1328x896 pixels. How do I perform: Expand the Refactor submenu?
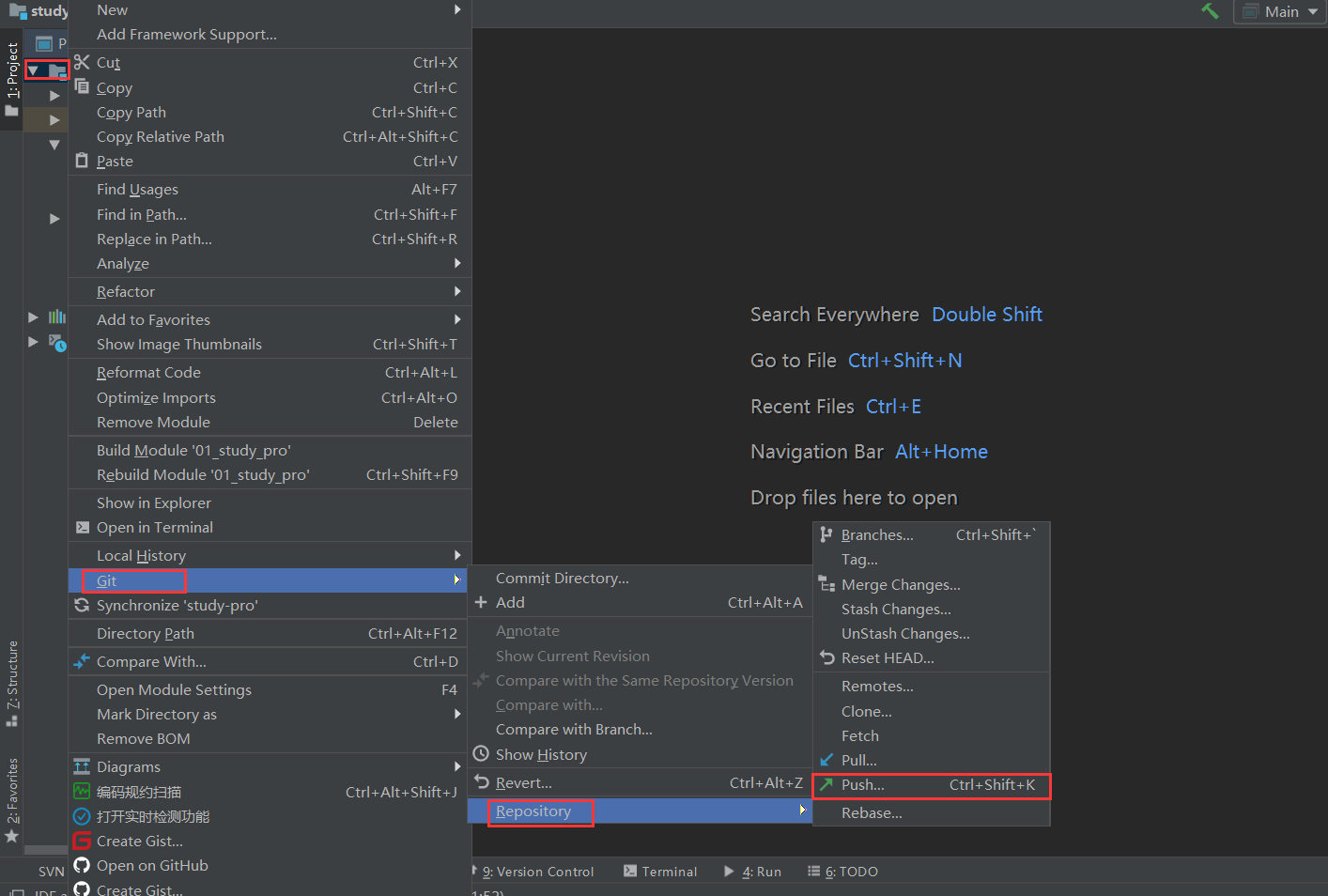[270, 291]
